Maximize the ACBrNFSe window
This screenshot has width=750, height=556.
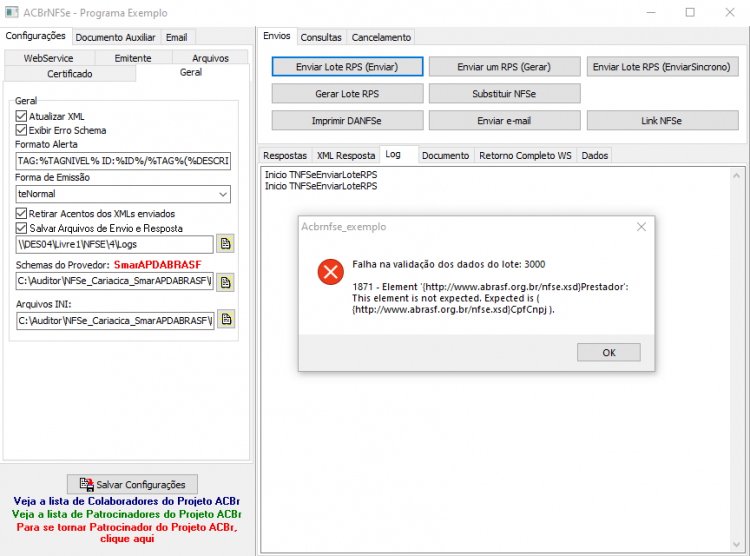(x=690, y=12)
